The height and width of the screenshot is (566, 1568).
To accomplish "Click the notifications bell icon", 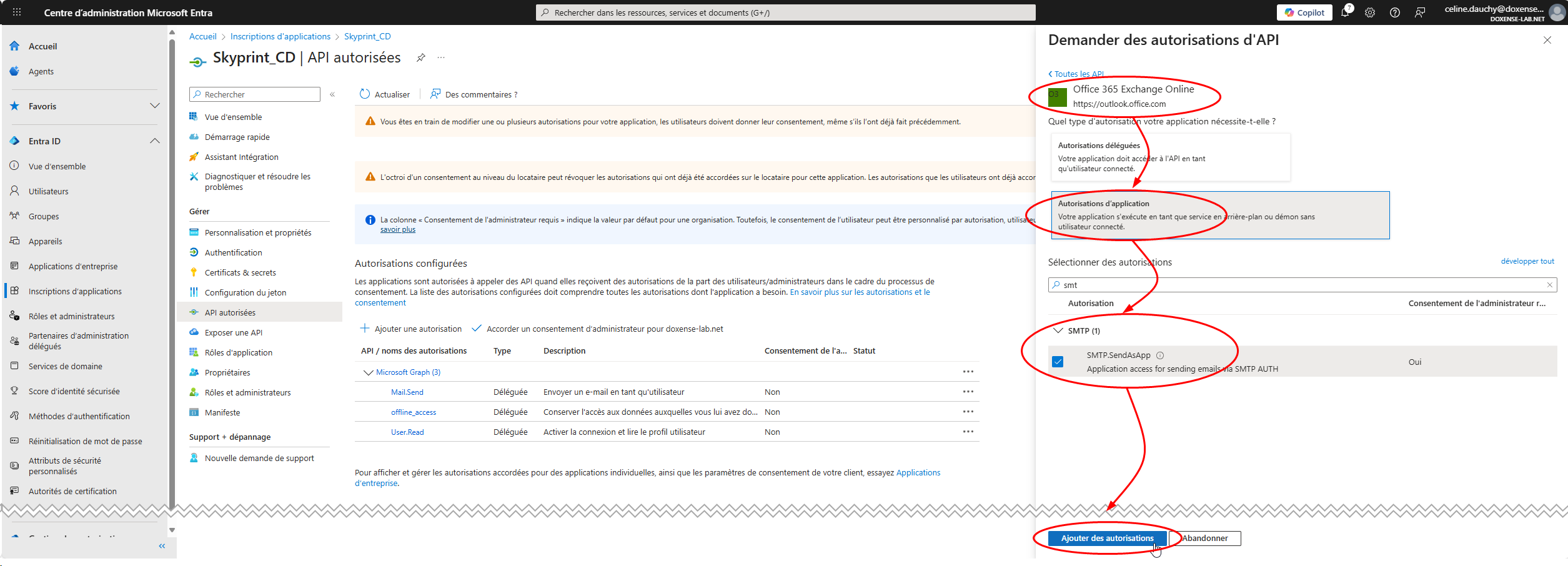I will point(1344,12).
